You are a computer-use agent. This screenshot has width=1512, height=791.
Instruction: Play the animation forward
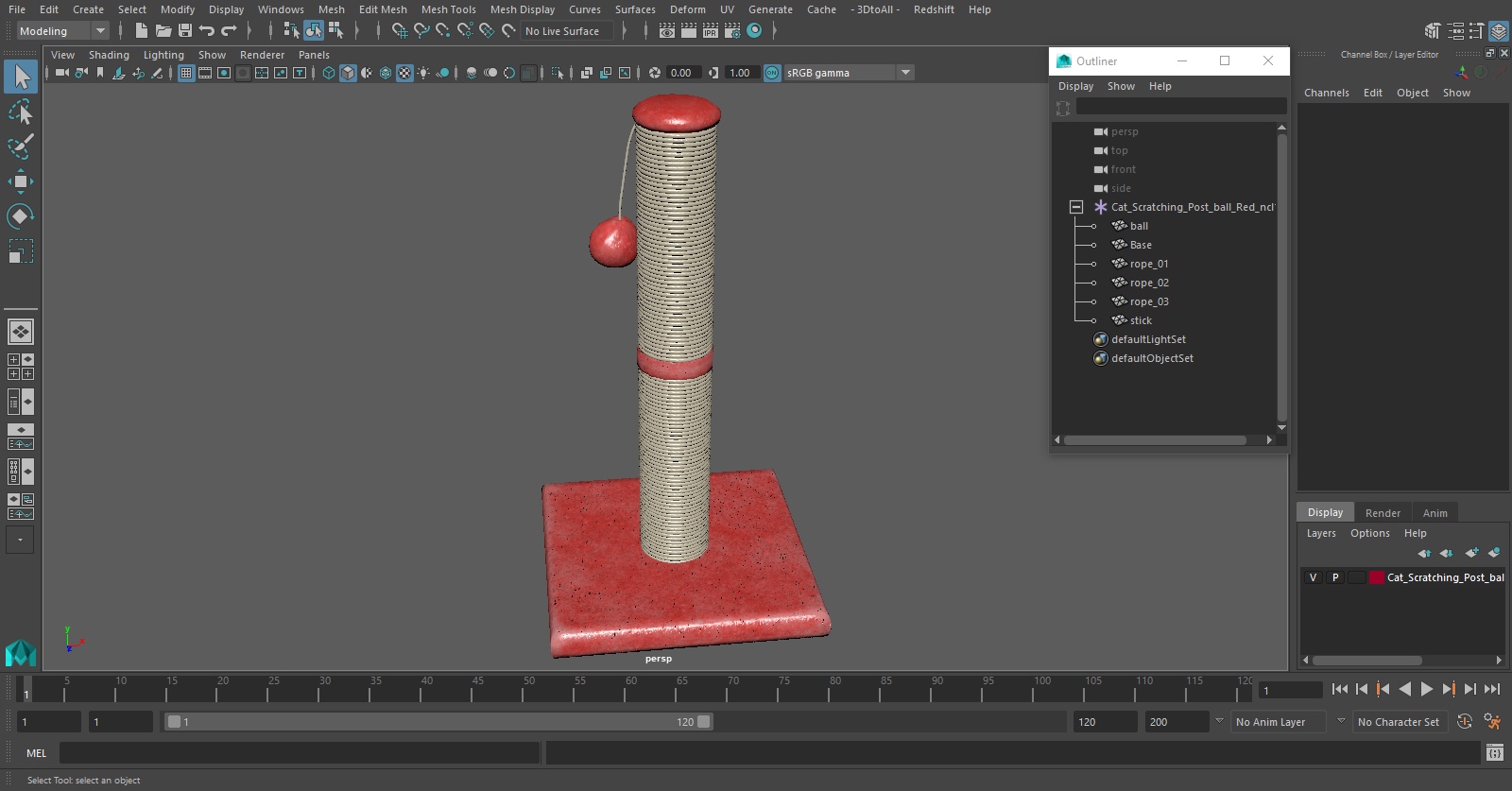tap(1427, 689)
